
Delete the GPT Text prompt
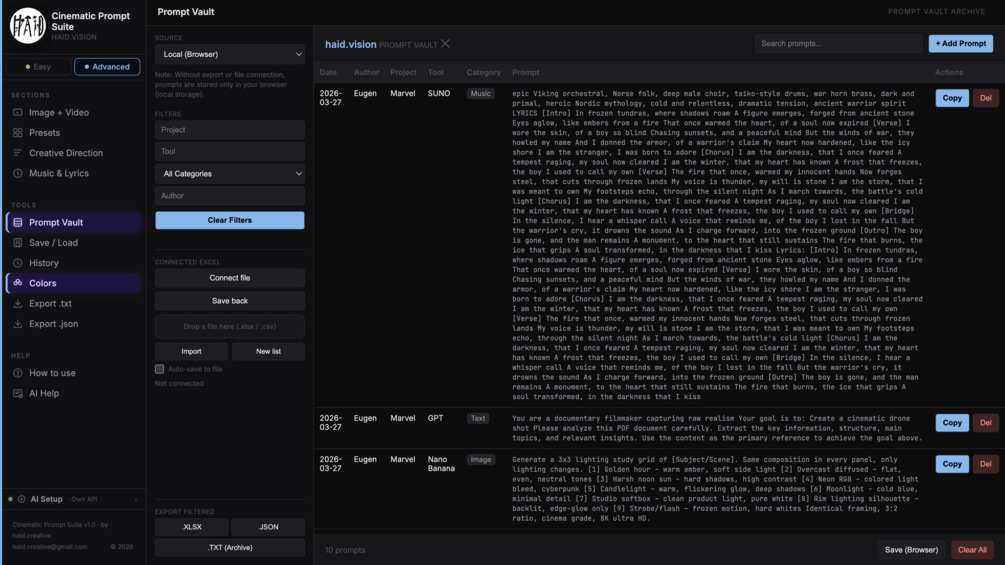pos(985,423)
